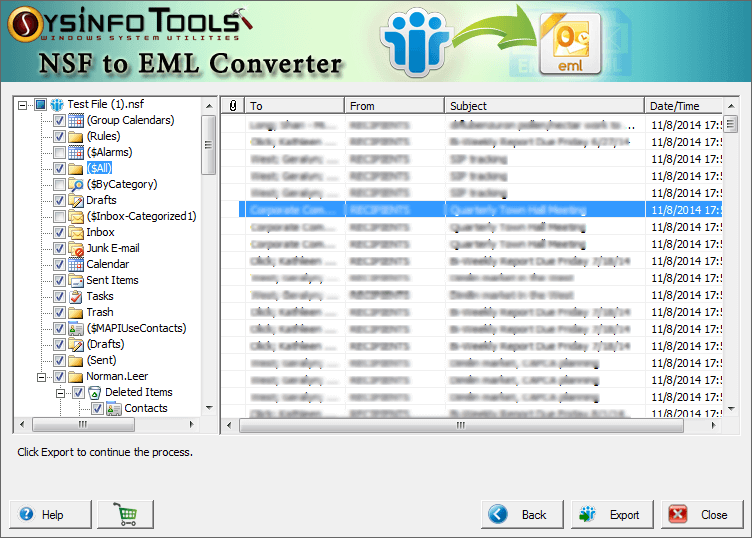
Task: Click the folder tree scroll left arrow
Action: (x=22, y=424)
